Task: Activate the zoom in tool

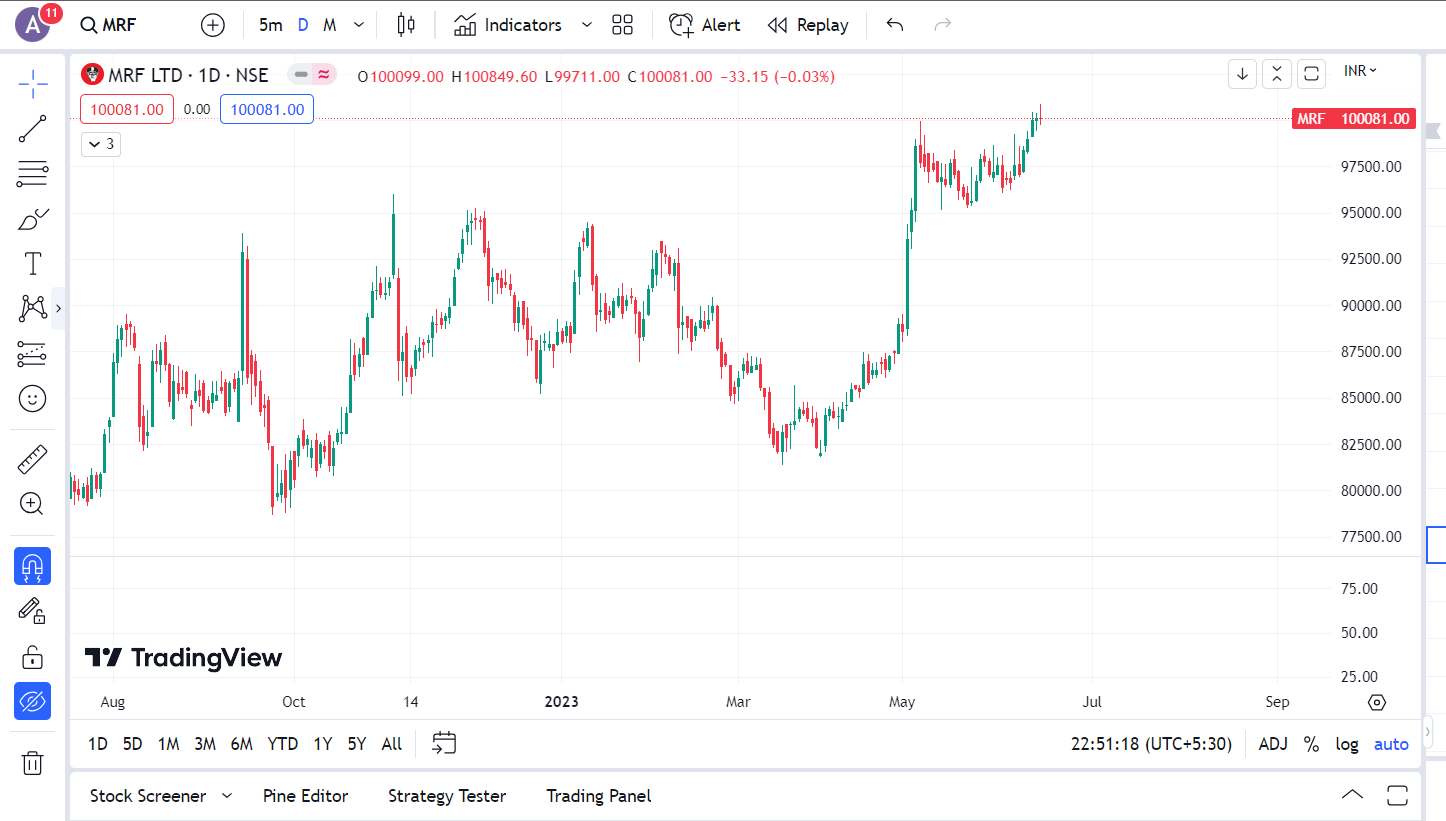Action: point(33,504)
